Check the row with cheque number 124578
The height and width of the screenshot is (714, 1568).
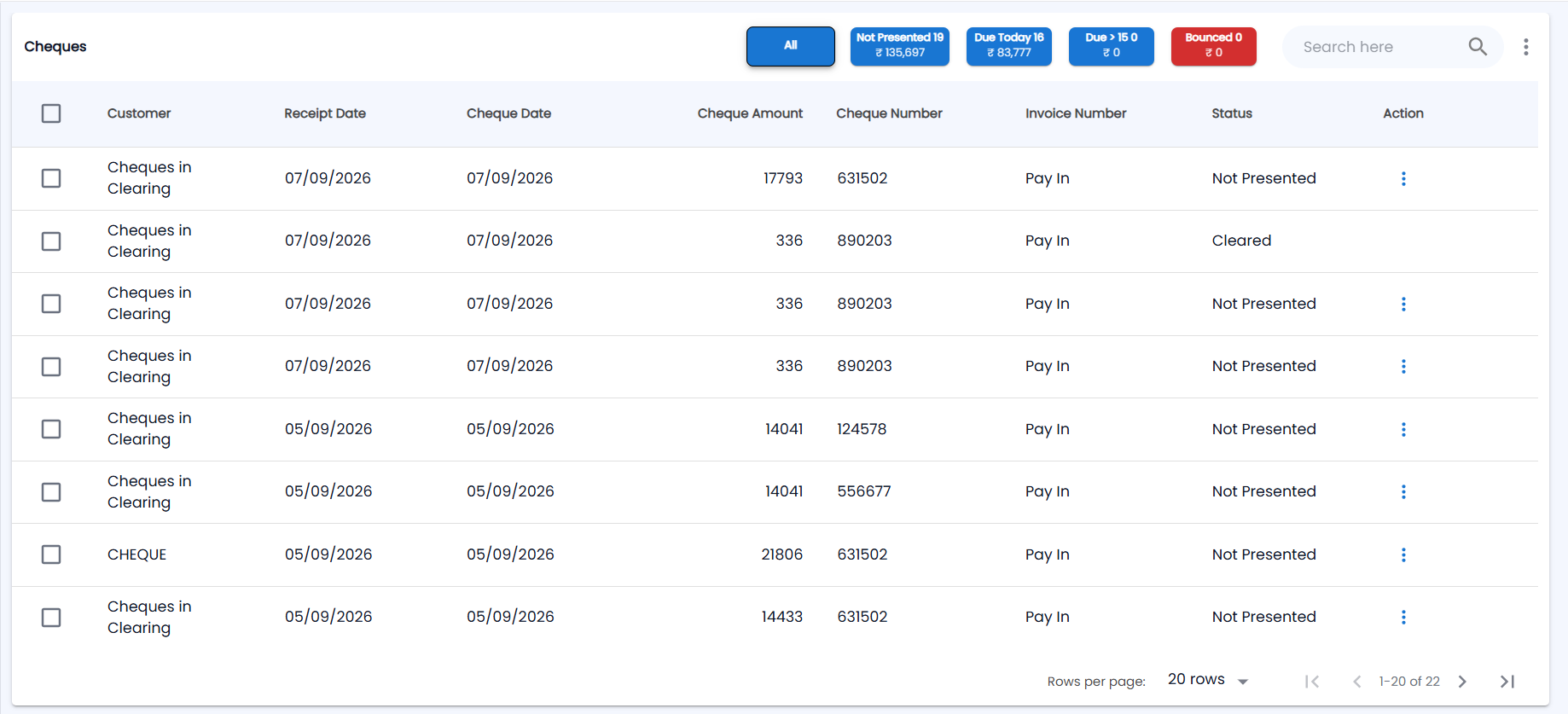tap(51, 429)
